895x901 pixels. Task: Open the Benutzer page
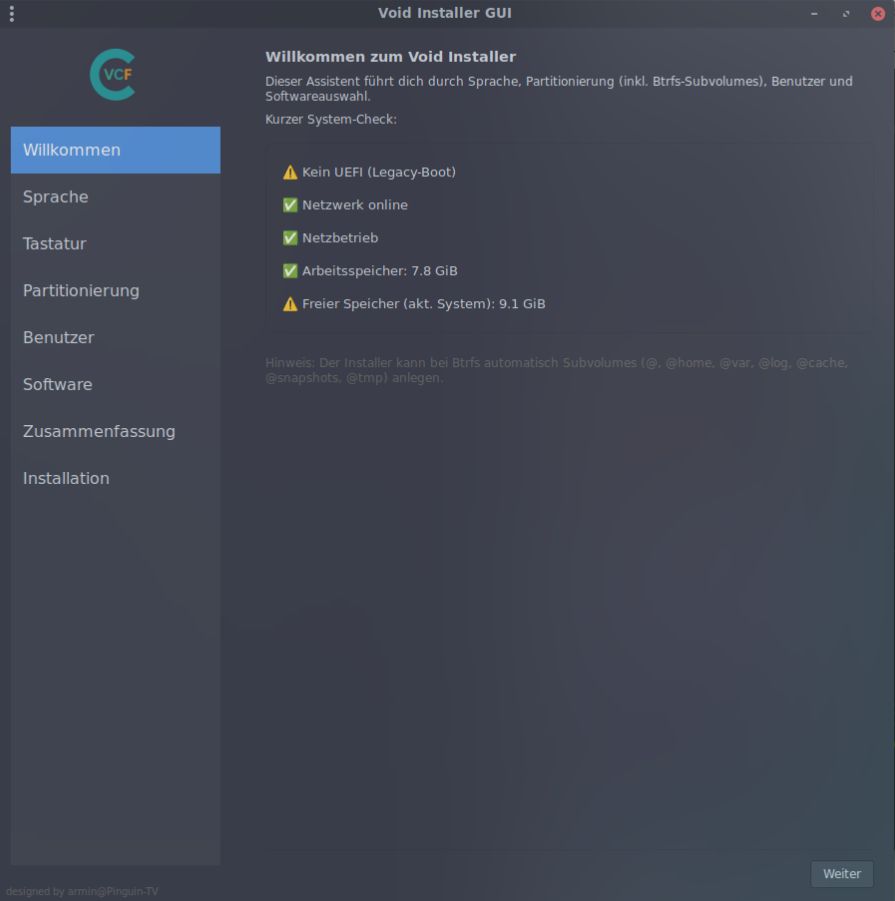[x=115, y=338]
